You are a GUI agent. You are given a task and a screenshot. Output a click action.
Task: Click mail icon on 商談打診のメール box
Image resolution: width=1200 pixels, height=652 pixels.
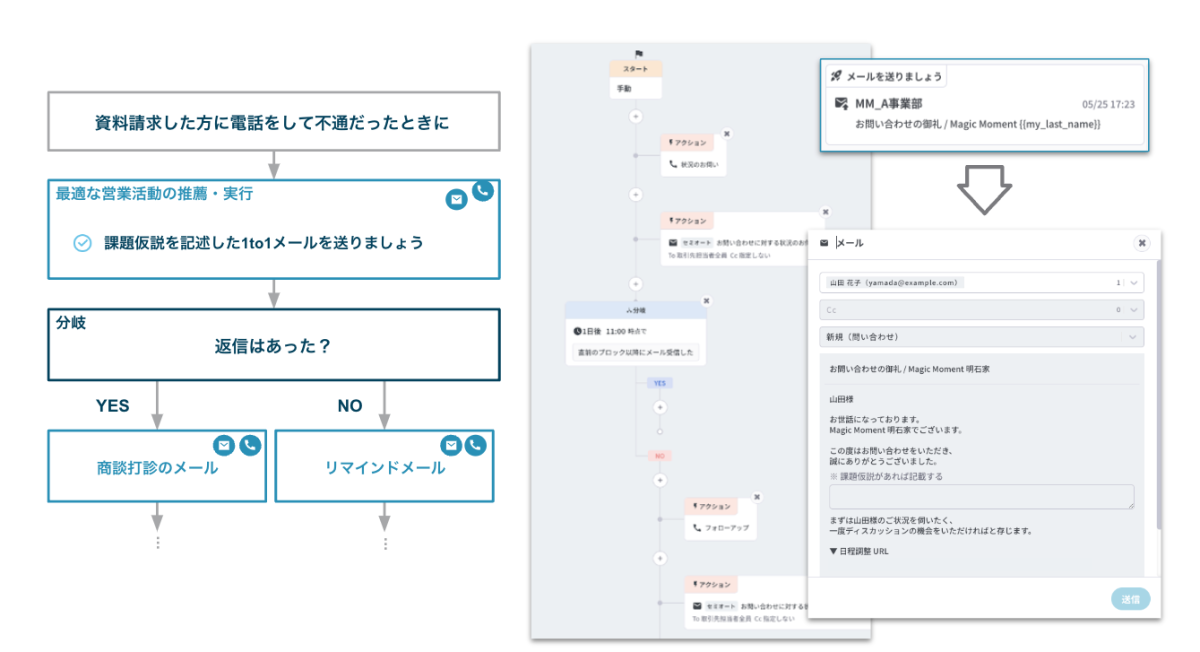coord(224,445)
